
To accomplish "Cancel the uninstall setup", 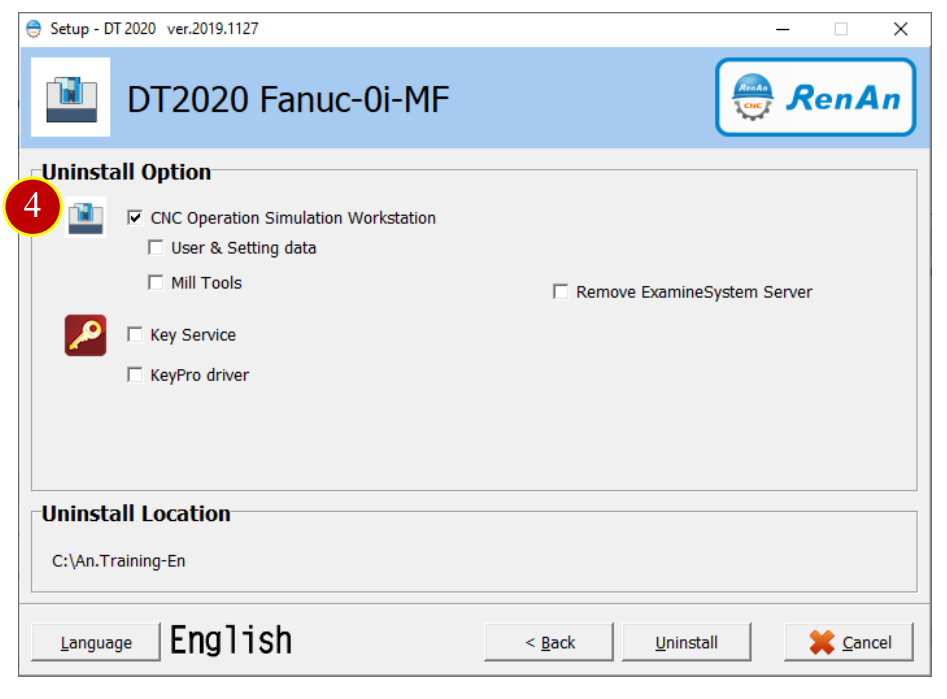I will click(x=849, y=642).
